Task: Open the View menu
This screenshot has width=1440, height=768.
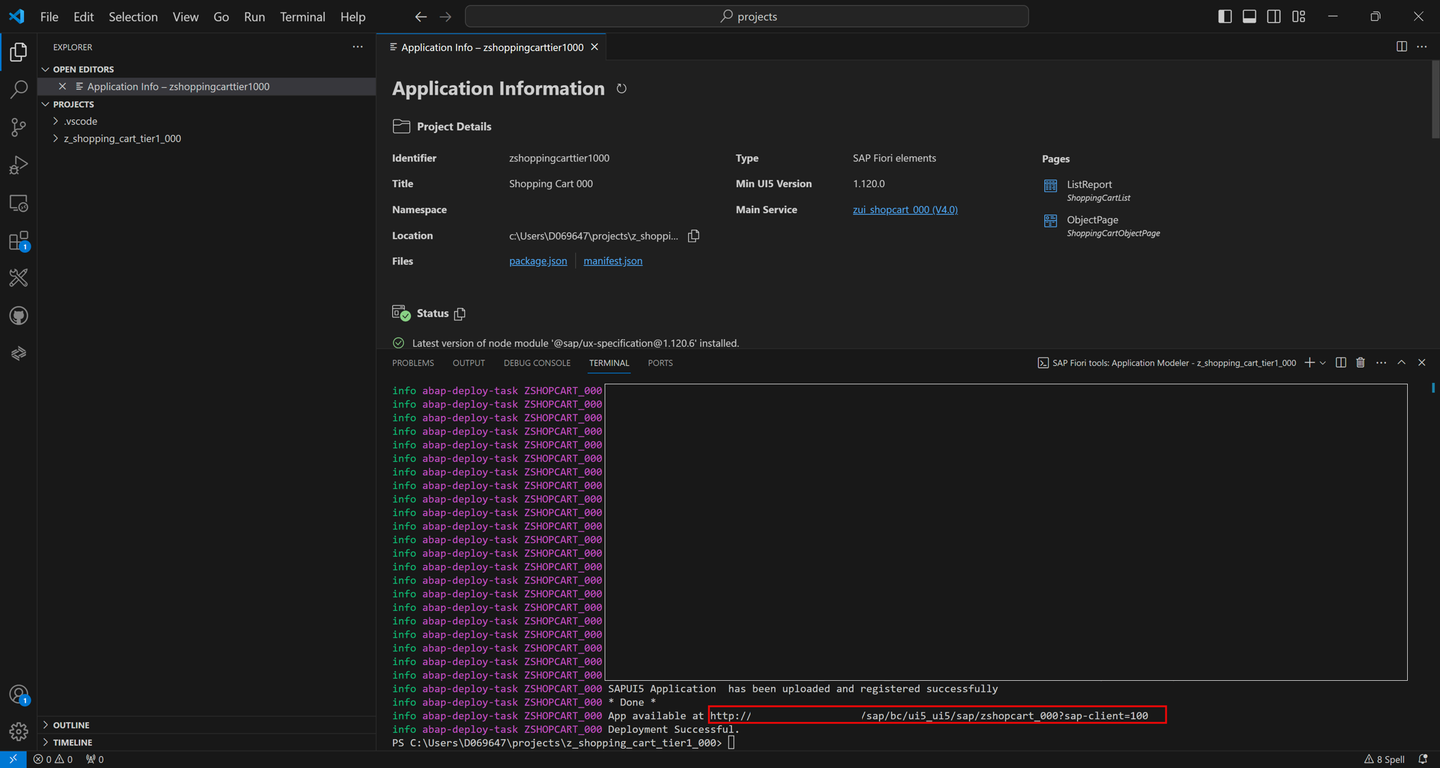Action: (186, 17)
